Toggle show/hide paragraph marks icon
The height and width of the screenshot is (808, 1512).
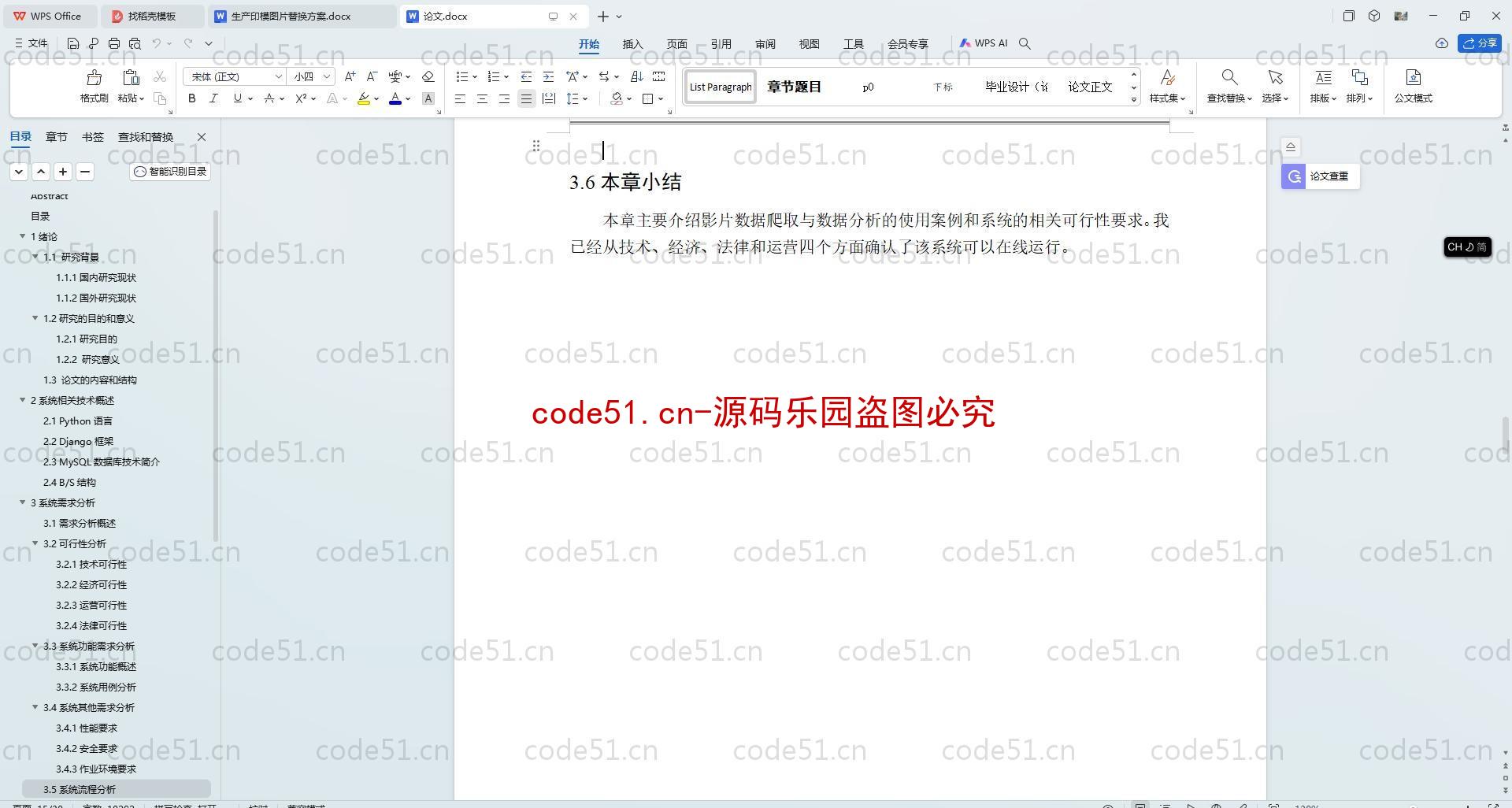coord(659,76)
